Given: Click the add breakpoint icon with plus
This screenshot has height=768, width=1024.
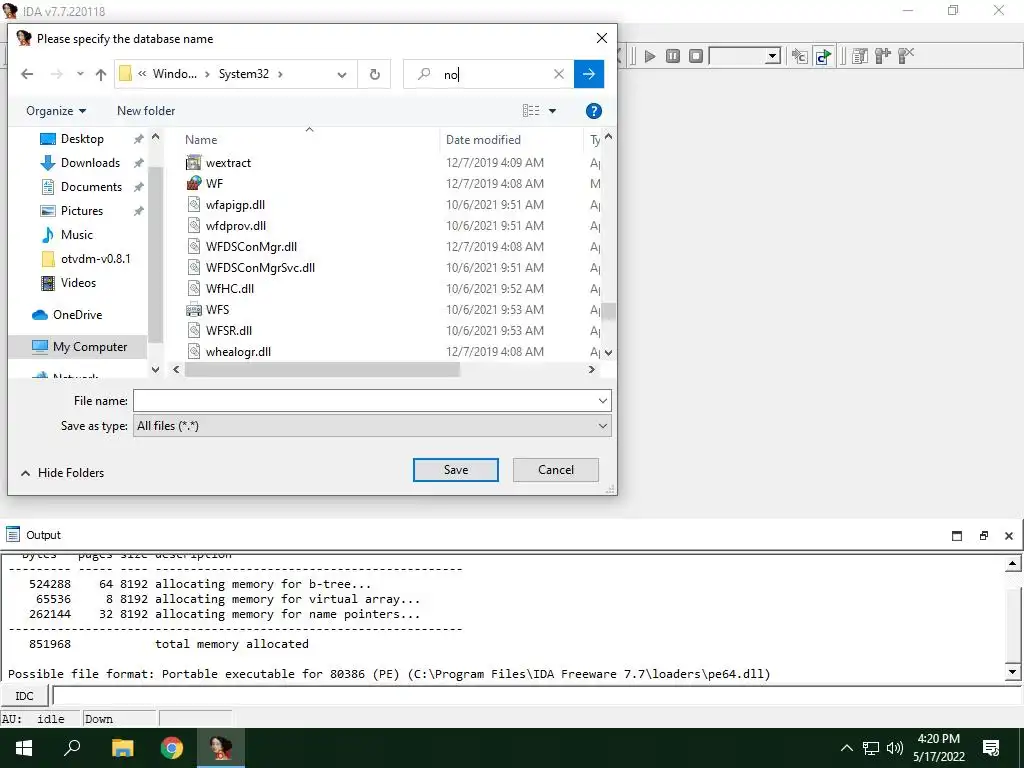Looking at the screenshot, I should [883, 56].
